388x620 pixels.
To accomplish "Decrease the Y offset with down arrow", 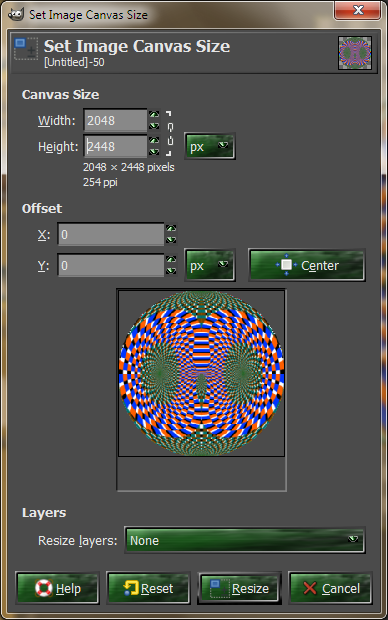I will click(171, 271).
